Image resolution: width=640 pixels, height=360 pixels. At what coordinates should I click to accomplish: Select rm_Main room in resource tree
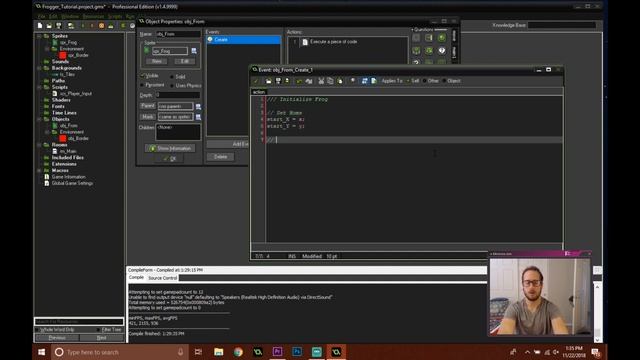click(68, 151)
